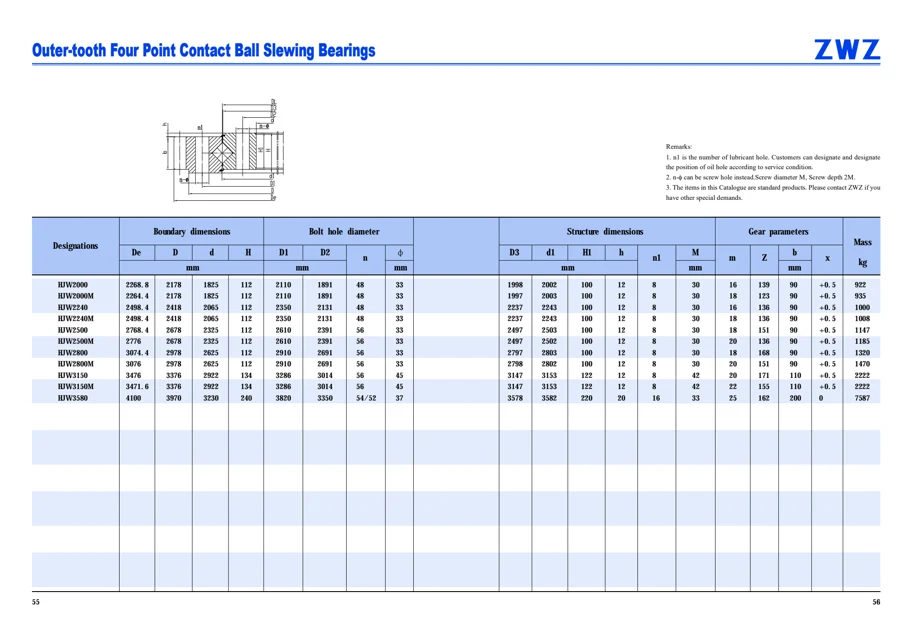Click the n1 column header
The image size is (900, 636).
coord(657,258)
